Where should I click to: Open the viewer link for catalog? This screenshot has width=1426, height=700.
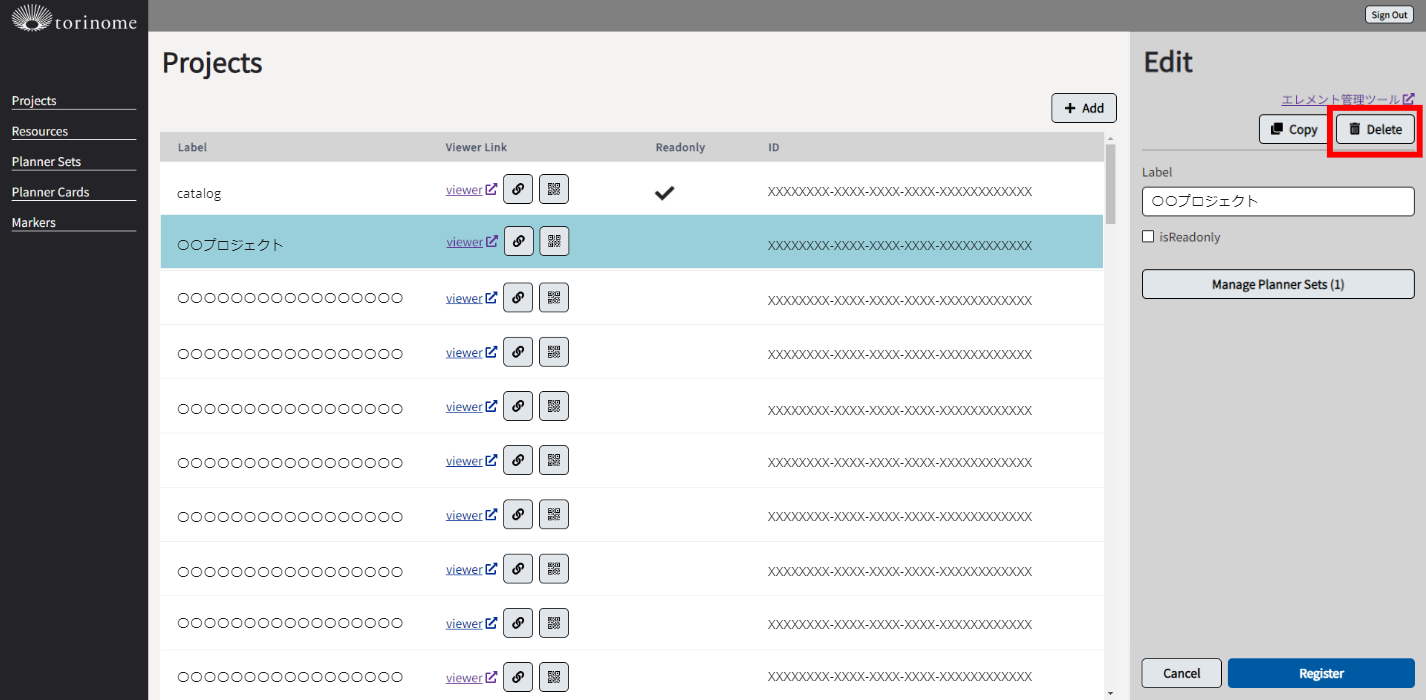[x=465, y=189]
